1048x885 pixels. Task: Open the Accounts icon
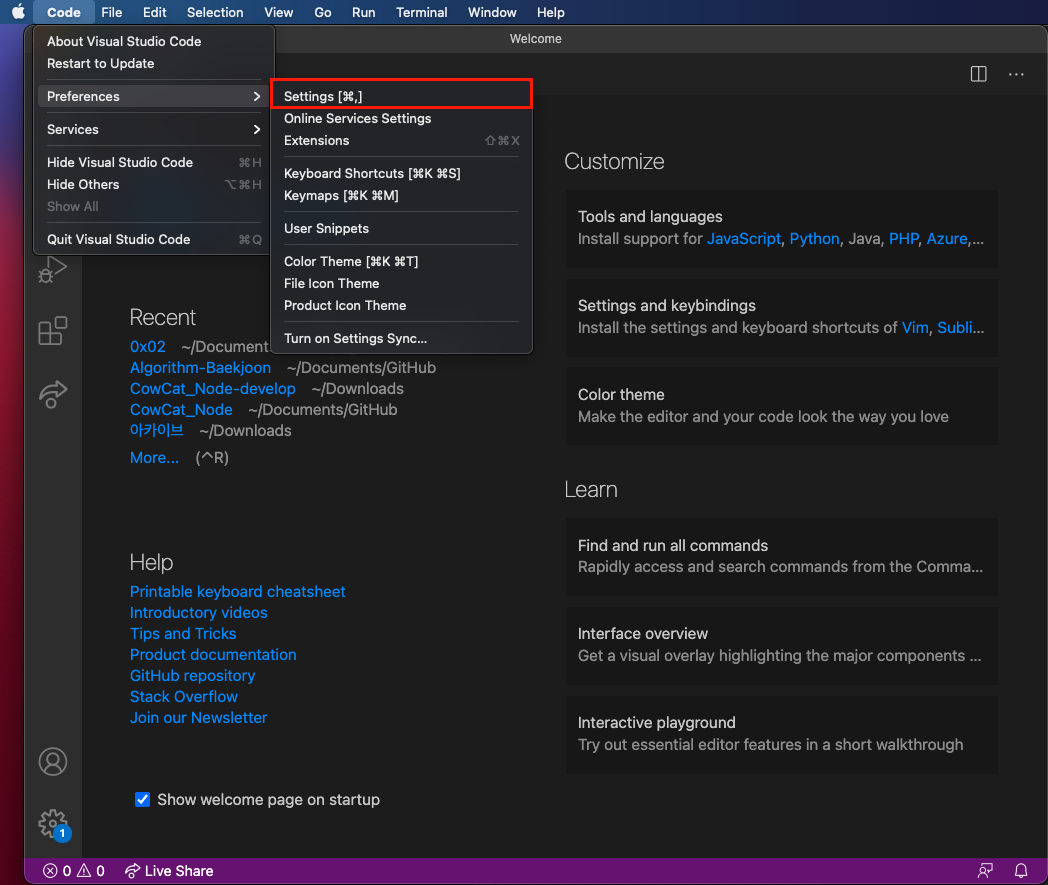pos(53,761)
